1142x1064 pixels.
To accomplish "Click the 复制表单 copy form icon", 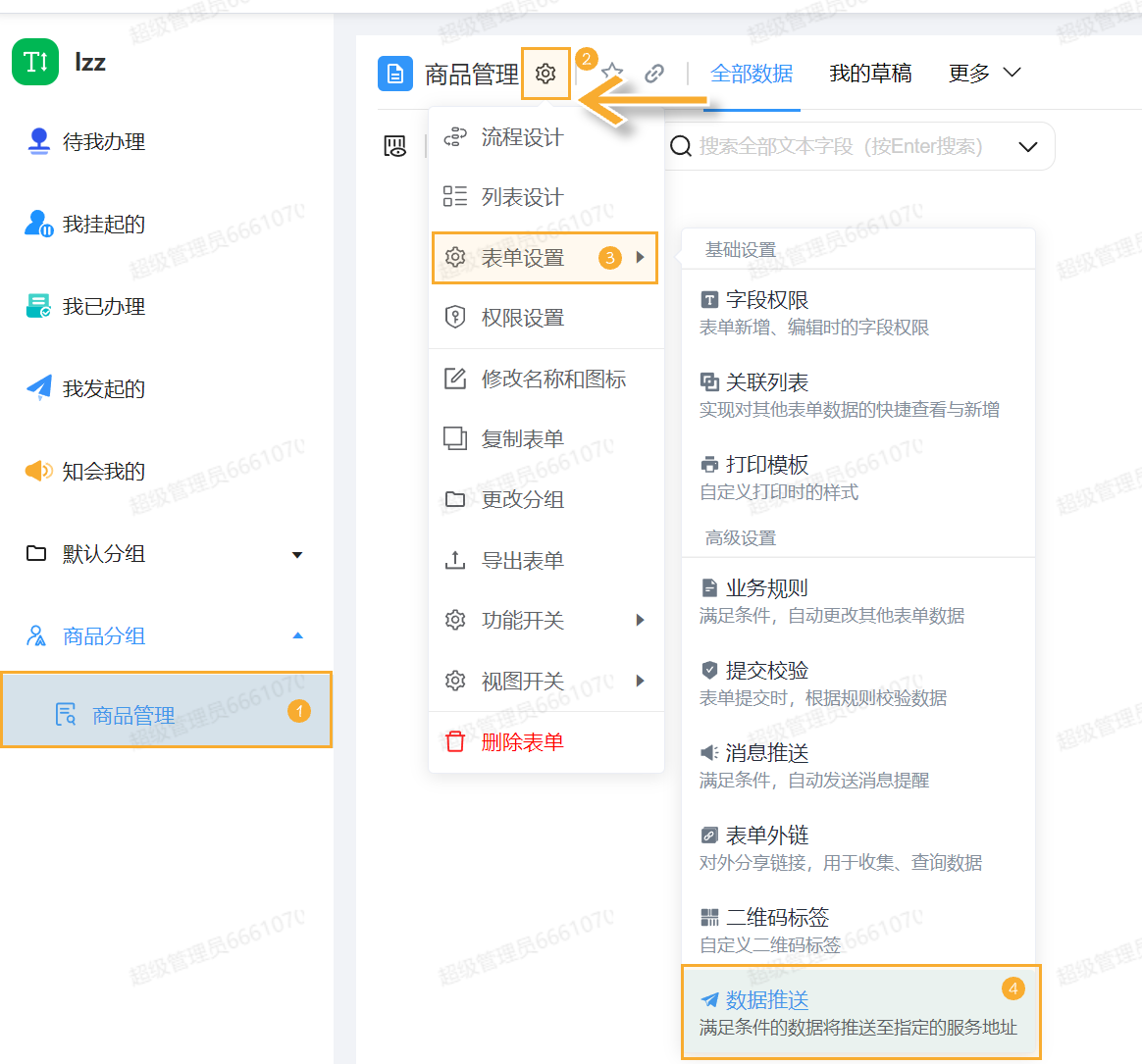I will [x=456, y=438].
